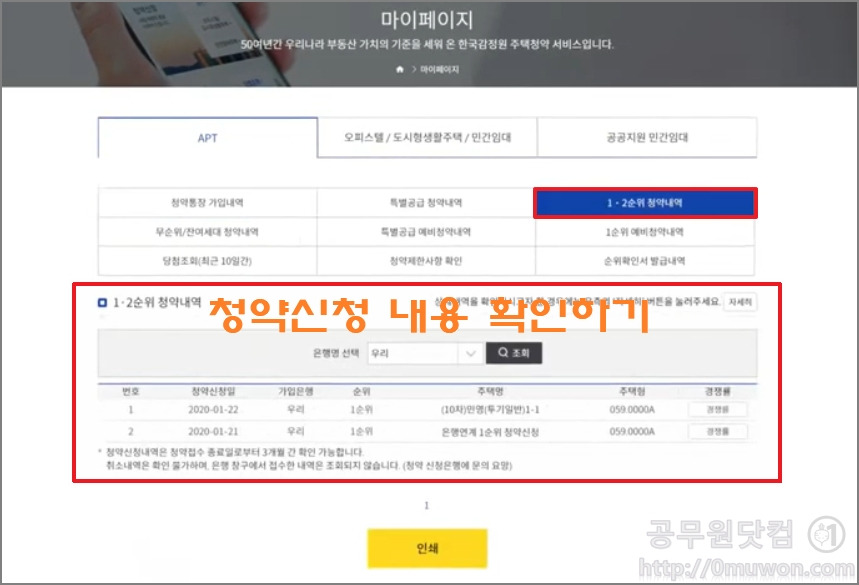Go to 특별공급 예비청약내역
This screenshot has height=585, width=859.
pyautogui.click(x=426, y=232)
